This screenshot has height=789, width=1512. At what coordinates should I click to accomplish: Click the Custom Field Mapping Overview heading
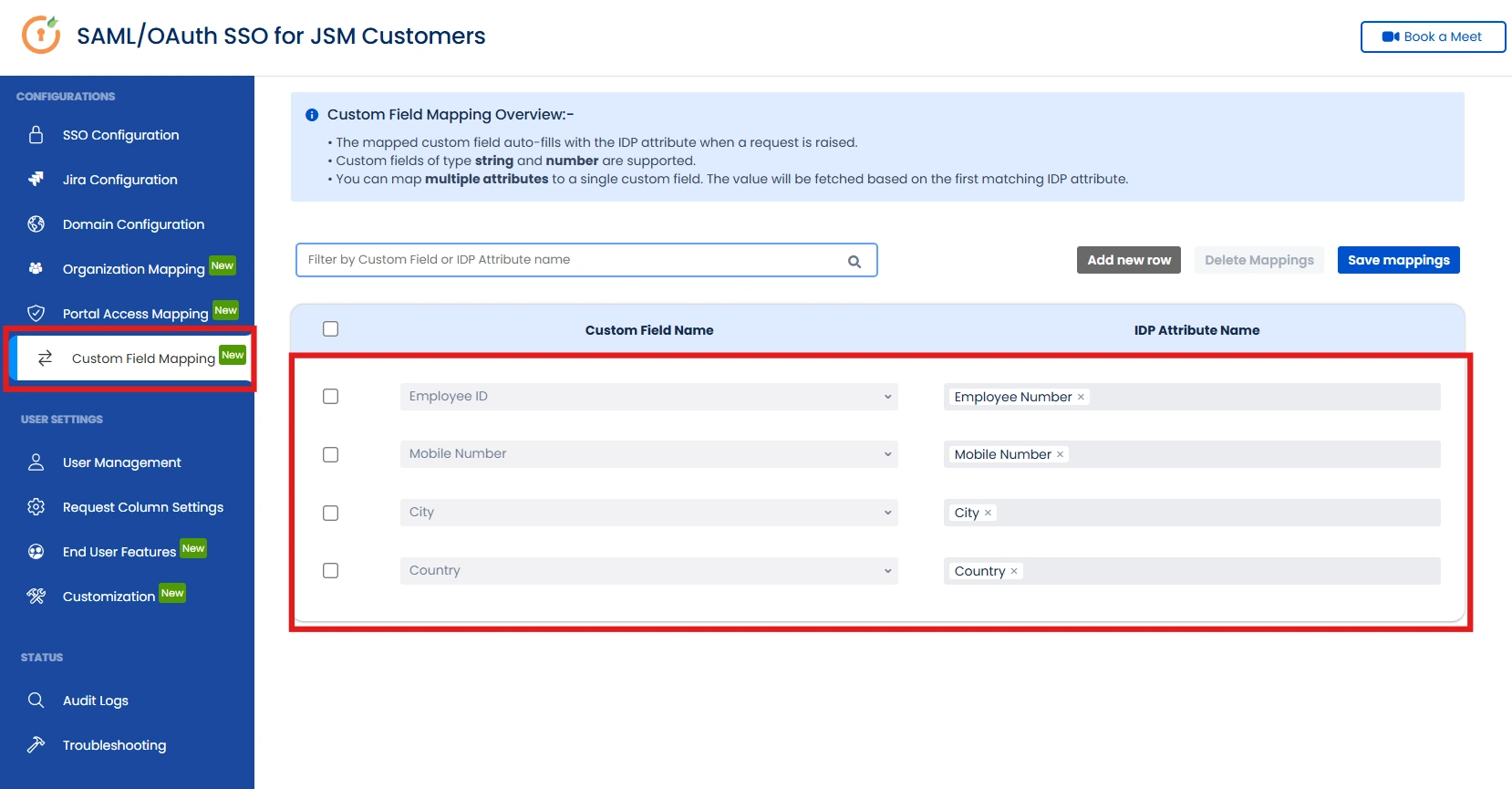coord(450,115)
